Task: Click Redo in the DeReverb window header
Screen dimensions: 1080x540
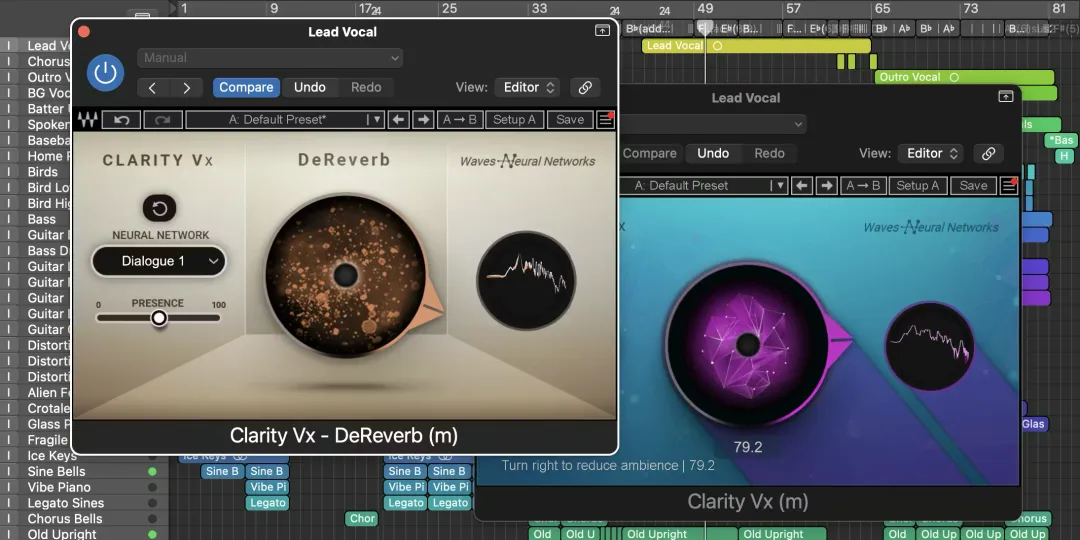Action: pos(366,87)
